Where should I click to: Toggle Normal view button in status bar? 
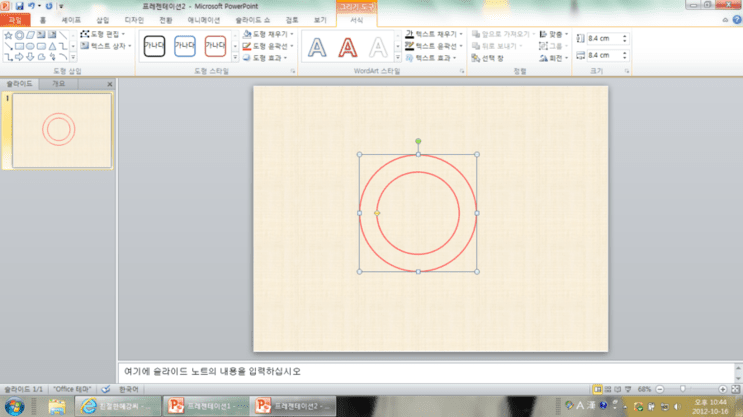pyautogui.click(x=598, y=389)
